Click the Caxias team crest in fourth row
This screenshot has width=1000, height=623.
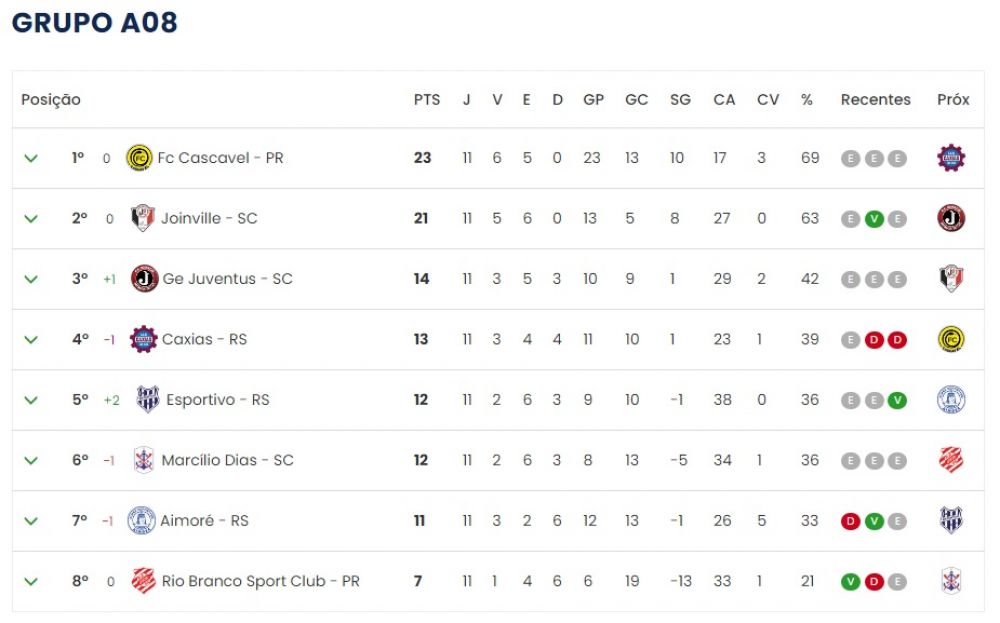143,339
